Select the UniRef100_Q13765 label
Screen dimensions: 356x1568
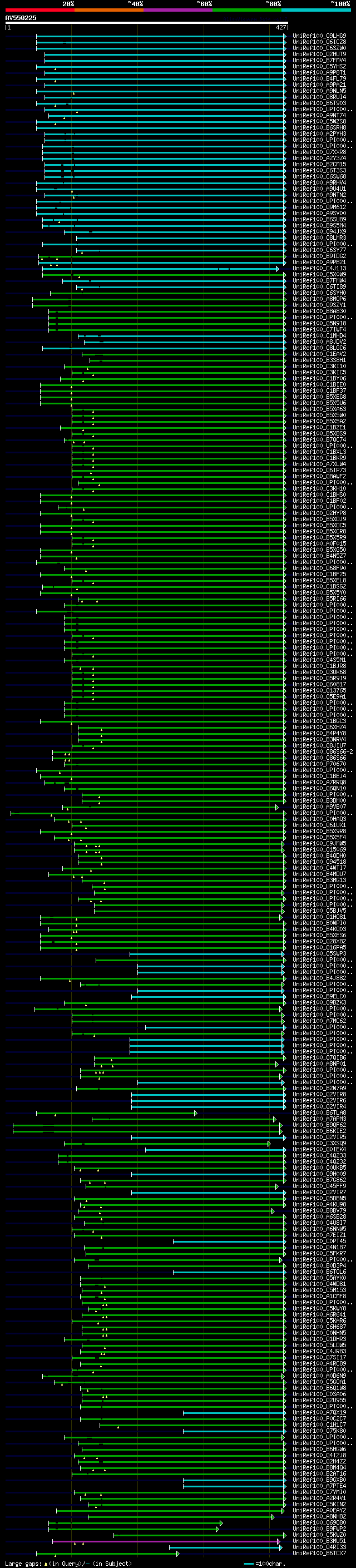pyautogui.click(x=319, y=690)
